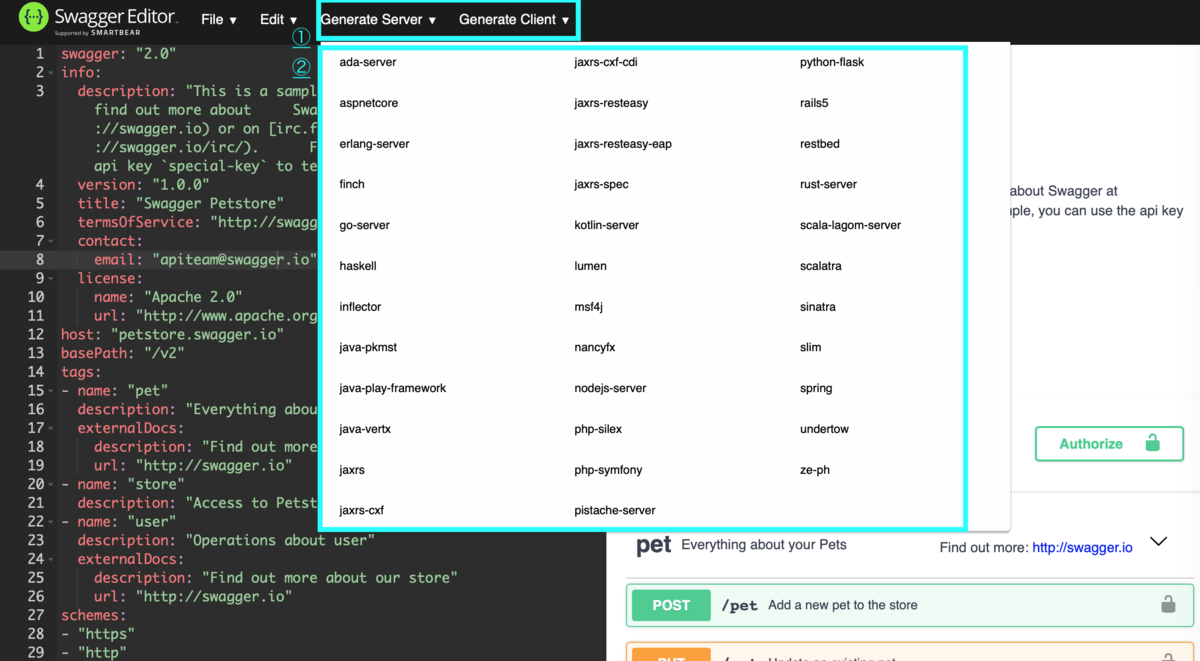Click the host petstore.swagger.io line
The height and width of the screenshot is (661, 1200).
point(172,335)
